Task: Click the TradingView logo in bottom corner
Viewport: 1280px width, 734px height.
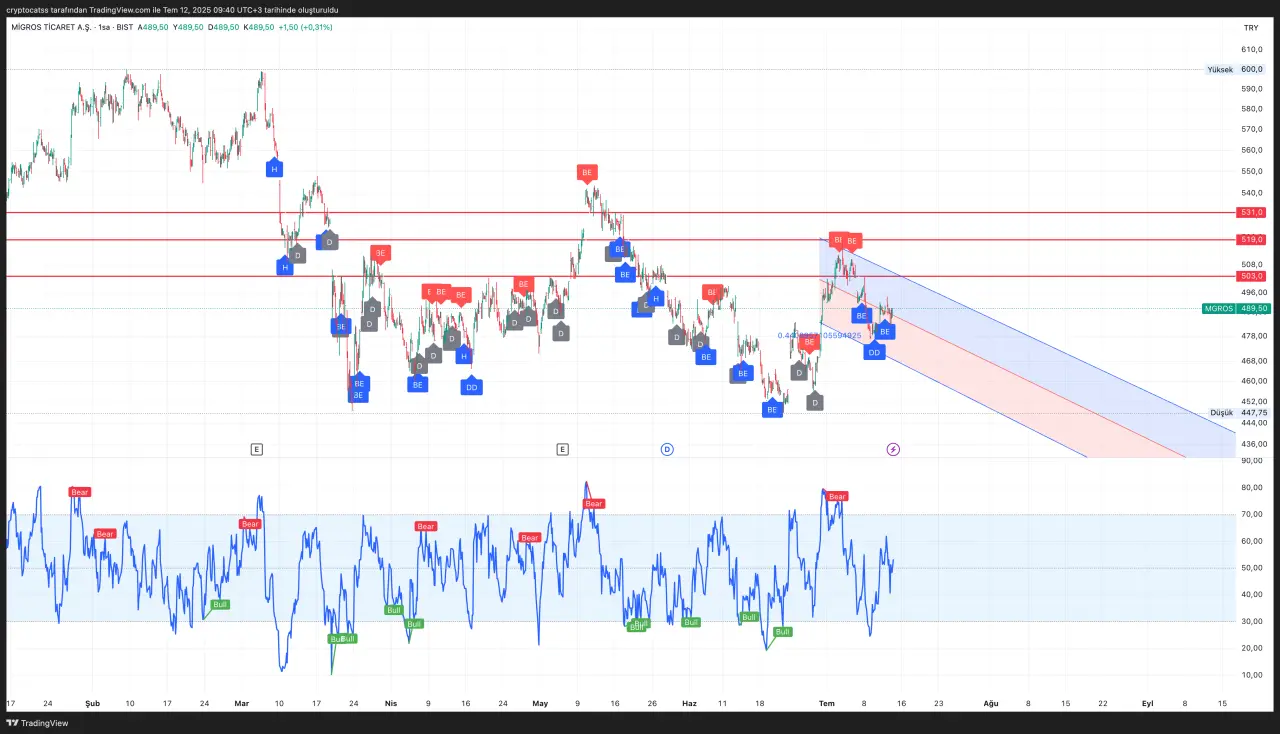Action: [x=38, y=722]
